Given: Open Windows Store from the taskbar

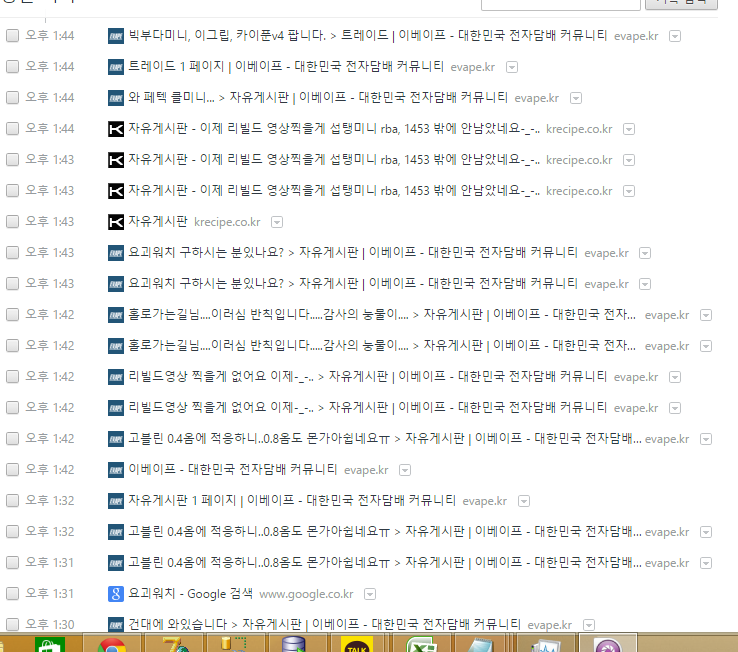Looking at the screenshot, I should 50,644.
